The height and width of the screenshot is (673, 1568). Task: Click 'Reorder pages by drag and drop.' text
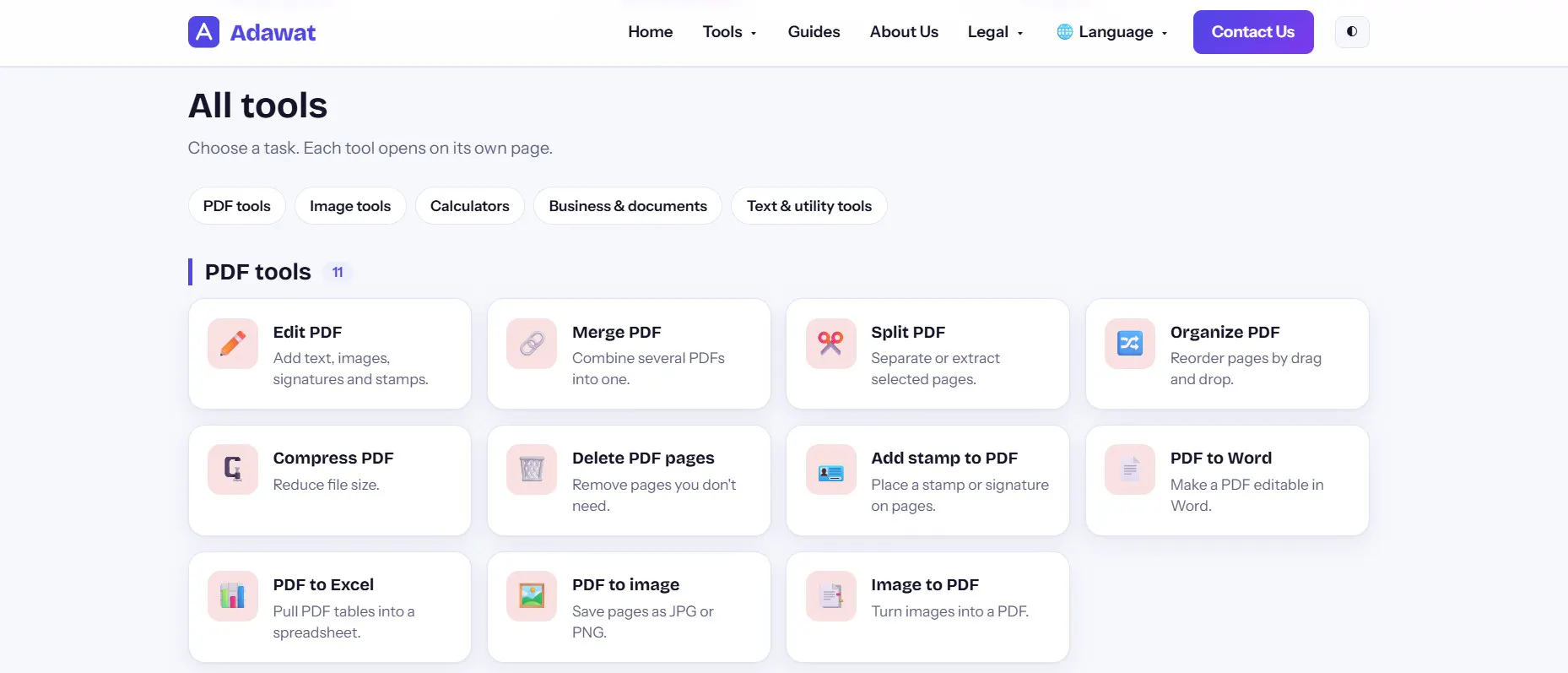pos(1246,369)
